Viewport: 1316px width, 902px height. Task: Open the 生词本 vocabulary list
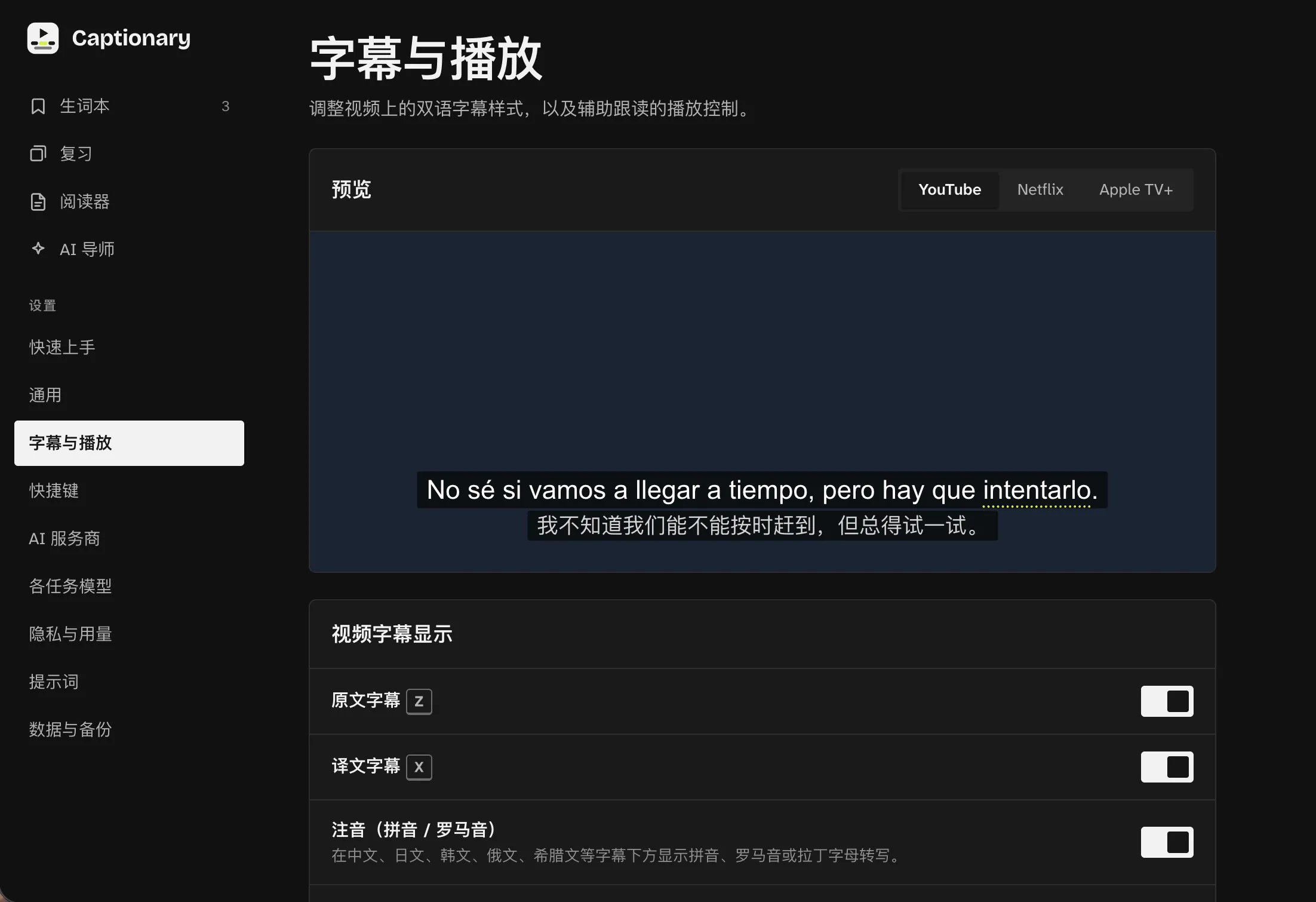click(x=129, y=106)
